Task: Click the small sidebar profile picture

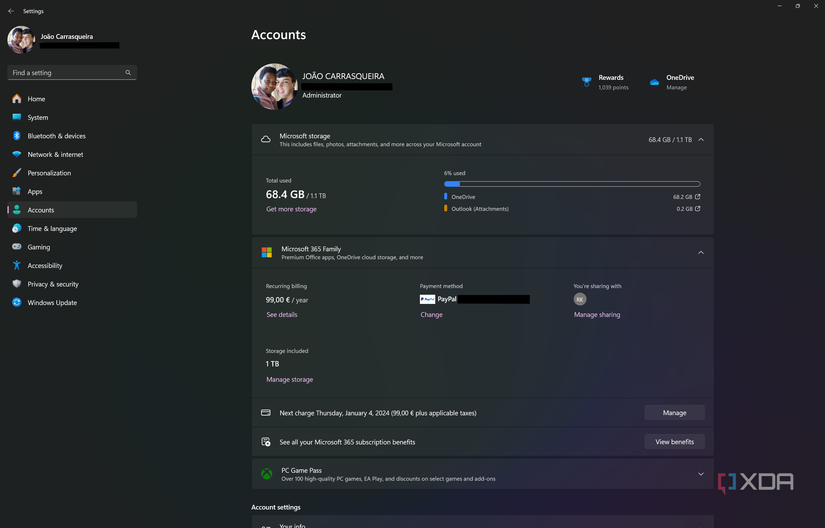Action: tap(21, 40)
